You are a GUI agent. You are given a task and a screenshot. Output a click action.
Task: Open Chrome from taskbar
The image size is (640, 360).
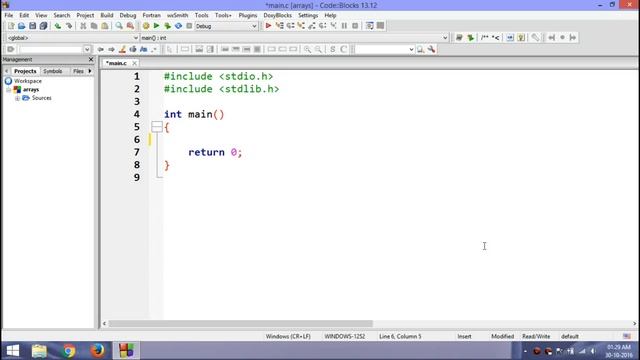point(69,351)
